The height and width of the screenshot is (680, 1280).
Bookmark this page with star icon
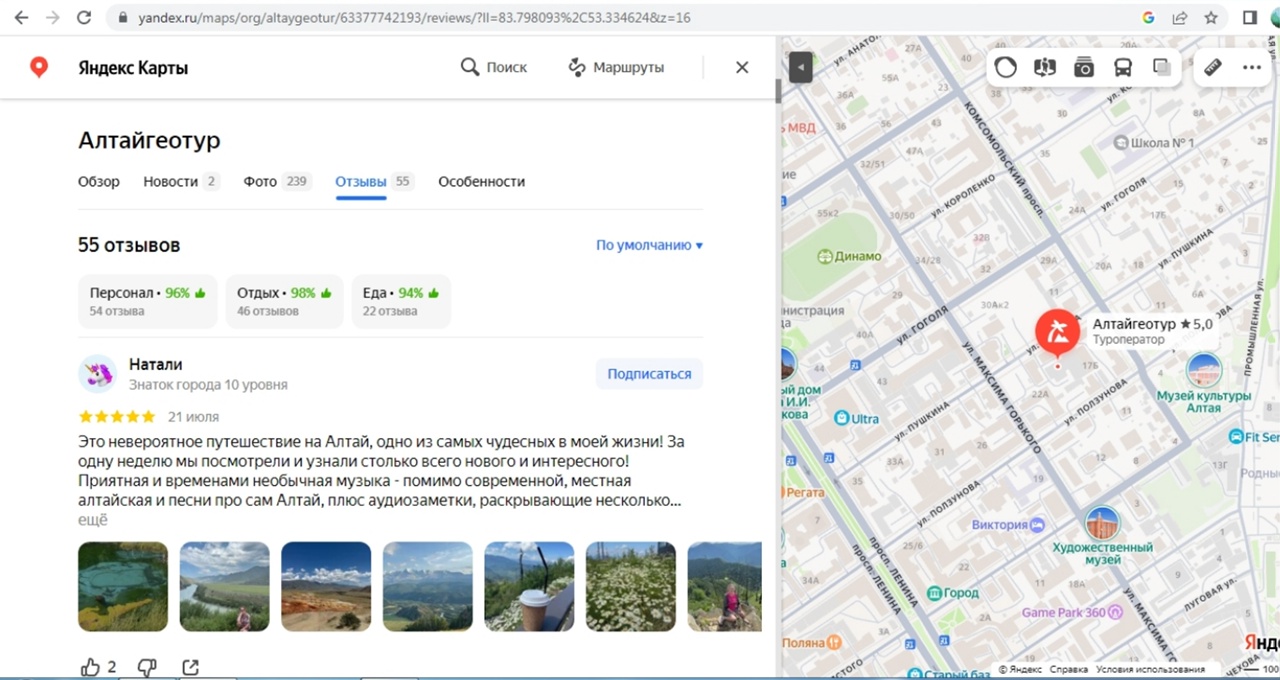click(x=1211, y=18)
